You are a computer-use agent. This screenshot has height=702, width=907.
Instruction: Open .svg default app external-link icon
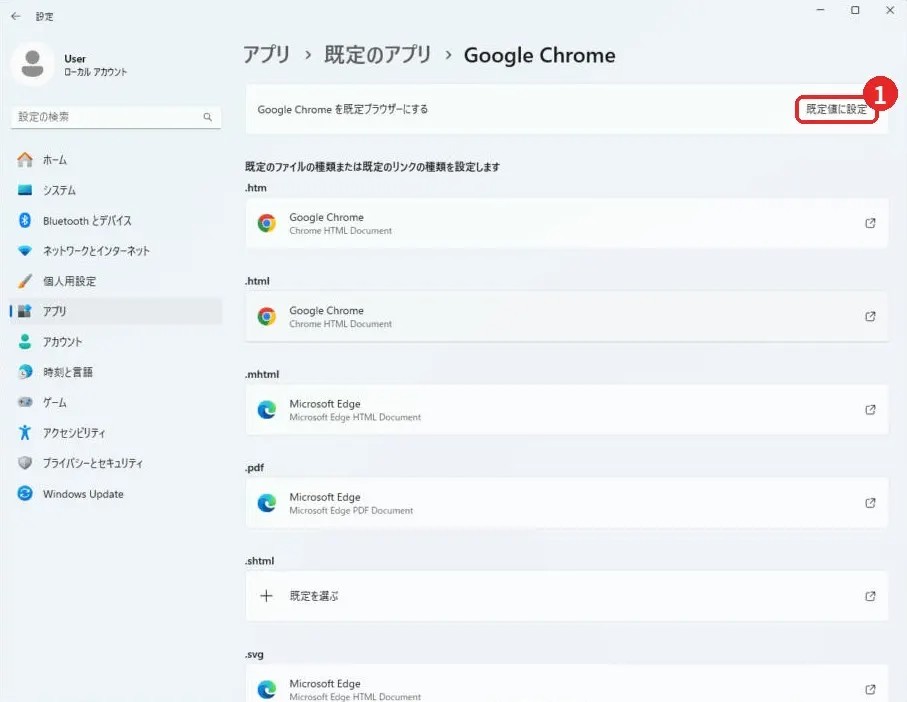tap(870, 689)
